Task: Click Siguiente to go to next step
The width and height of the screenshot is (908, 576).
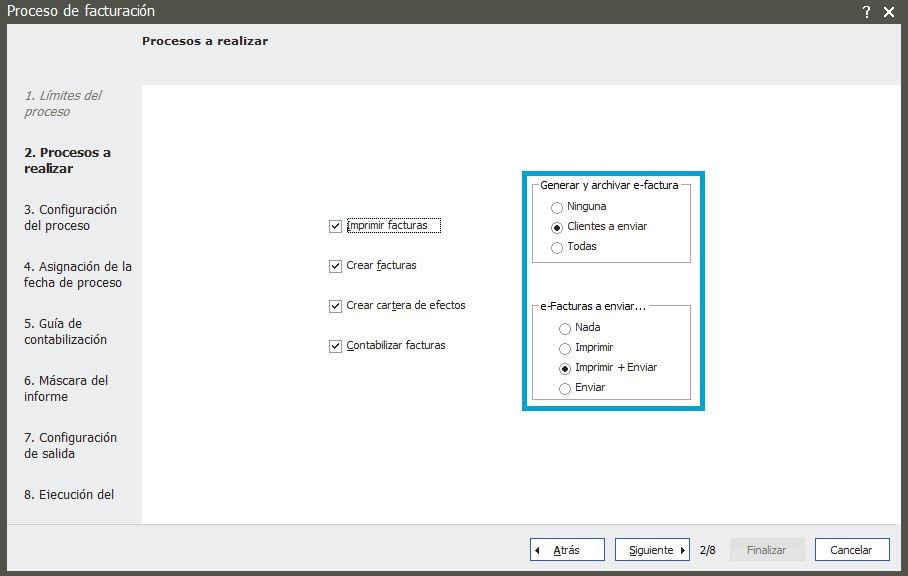Action: tap(652, 550)
